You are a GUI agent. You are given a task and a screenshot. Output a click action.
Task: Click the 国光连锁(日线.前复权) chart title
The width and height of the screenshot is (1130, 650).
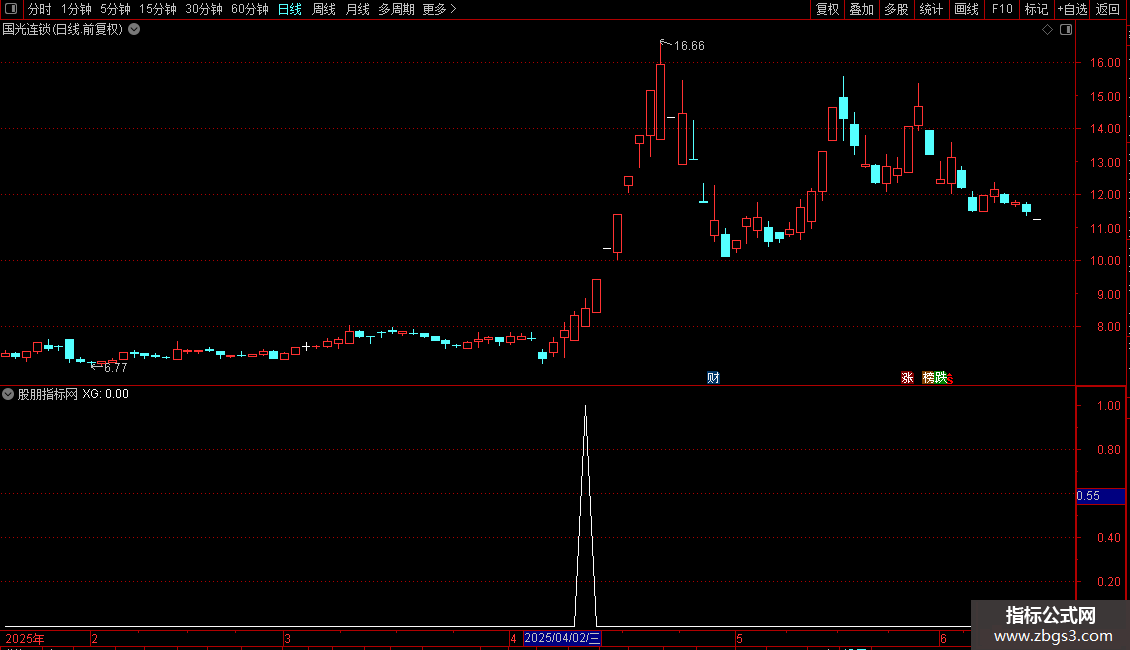pos(63,30)
